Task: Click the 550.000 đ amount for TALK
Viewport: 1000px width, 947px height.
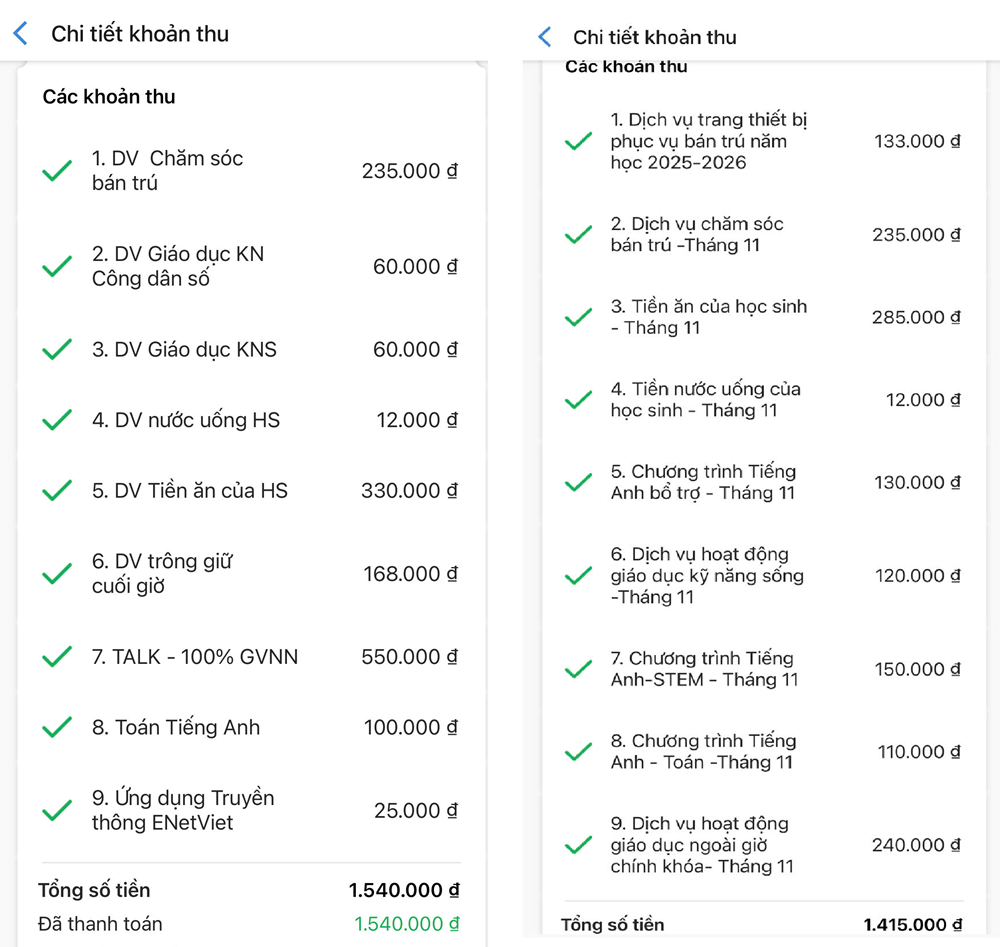Action: [x=409, y=657]
